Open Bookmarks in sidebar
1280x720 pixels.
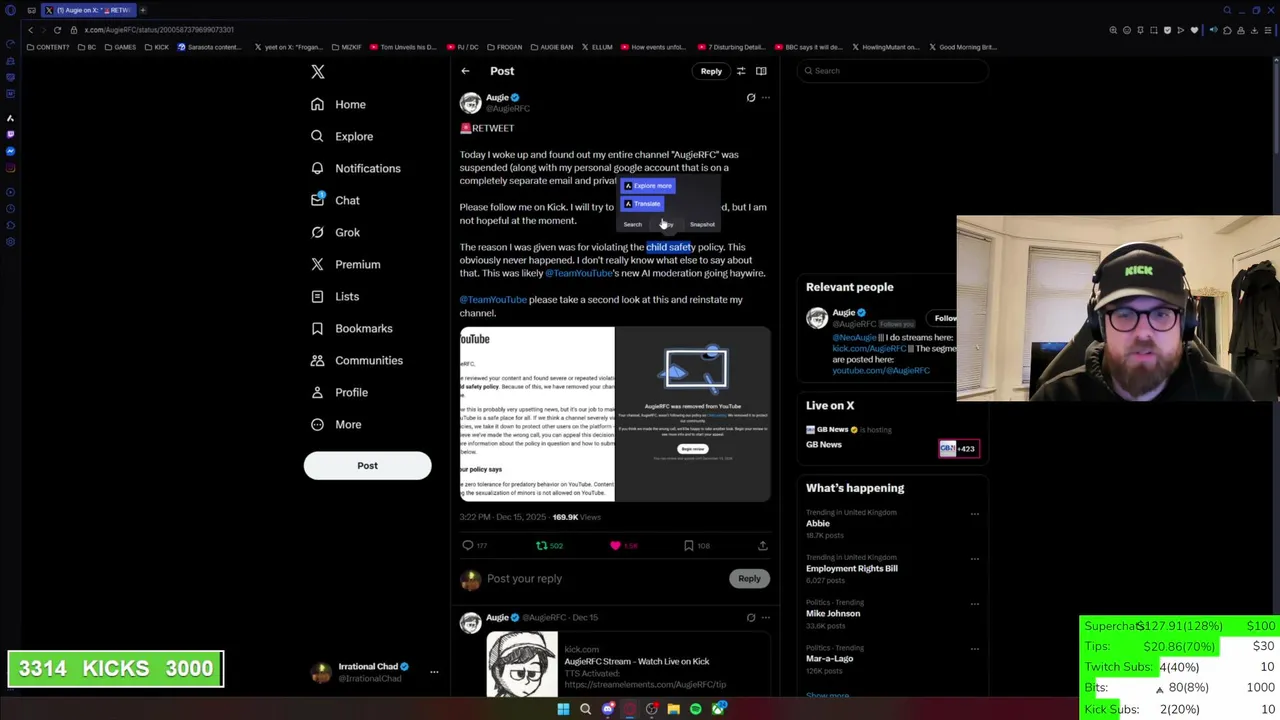pyautogui.click(x=351, y=328)
